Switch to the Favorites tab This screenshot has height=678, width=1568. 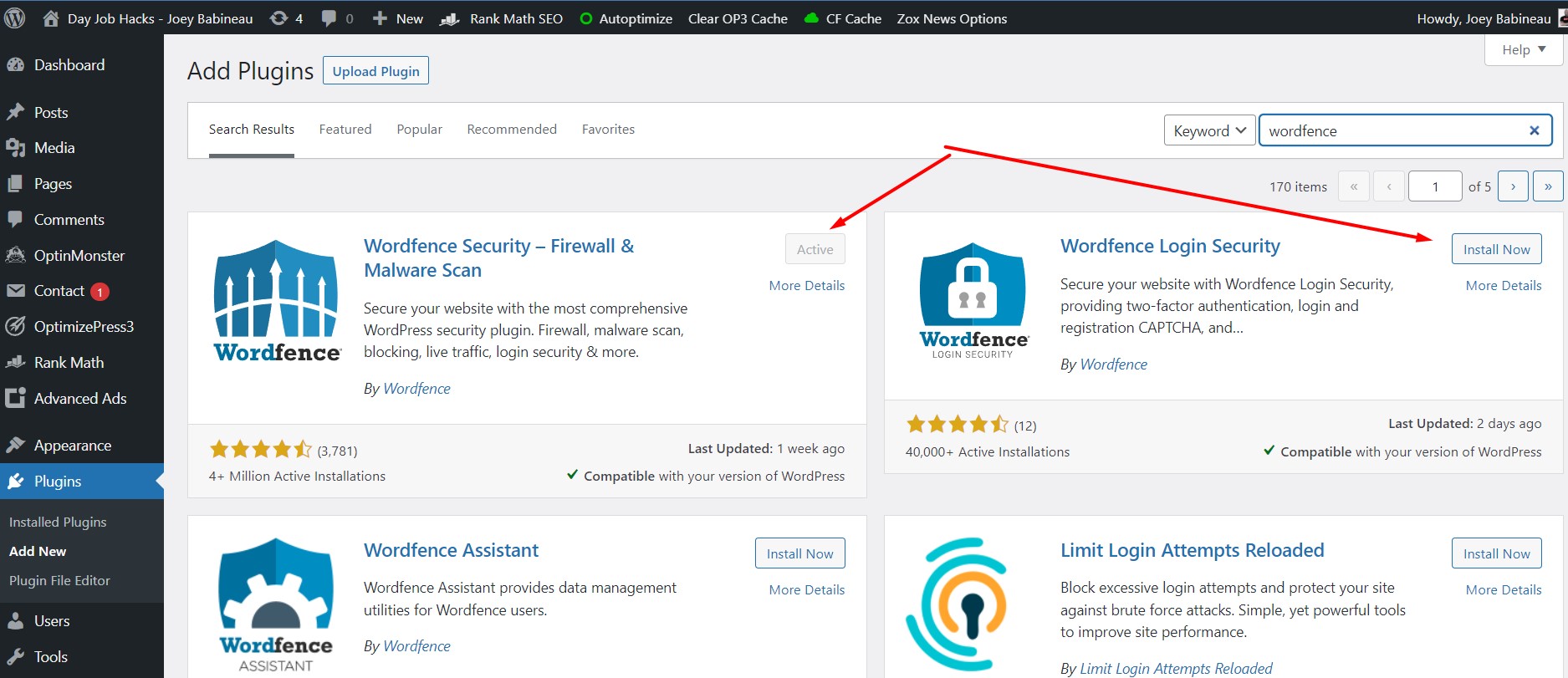point(608,130)
